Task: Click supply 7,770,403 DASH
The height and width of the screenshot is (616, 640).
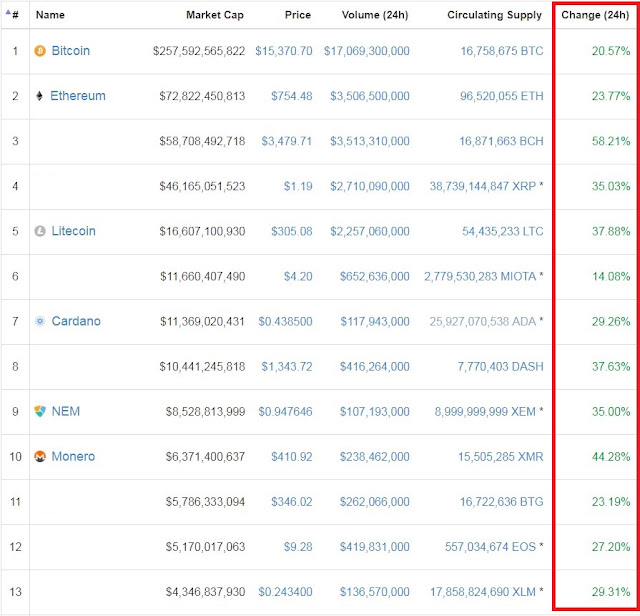Action: tap(500, 367)
